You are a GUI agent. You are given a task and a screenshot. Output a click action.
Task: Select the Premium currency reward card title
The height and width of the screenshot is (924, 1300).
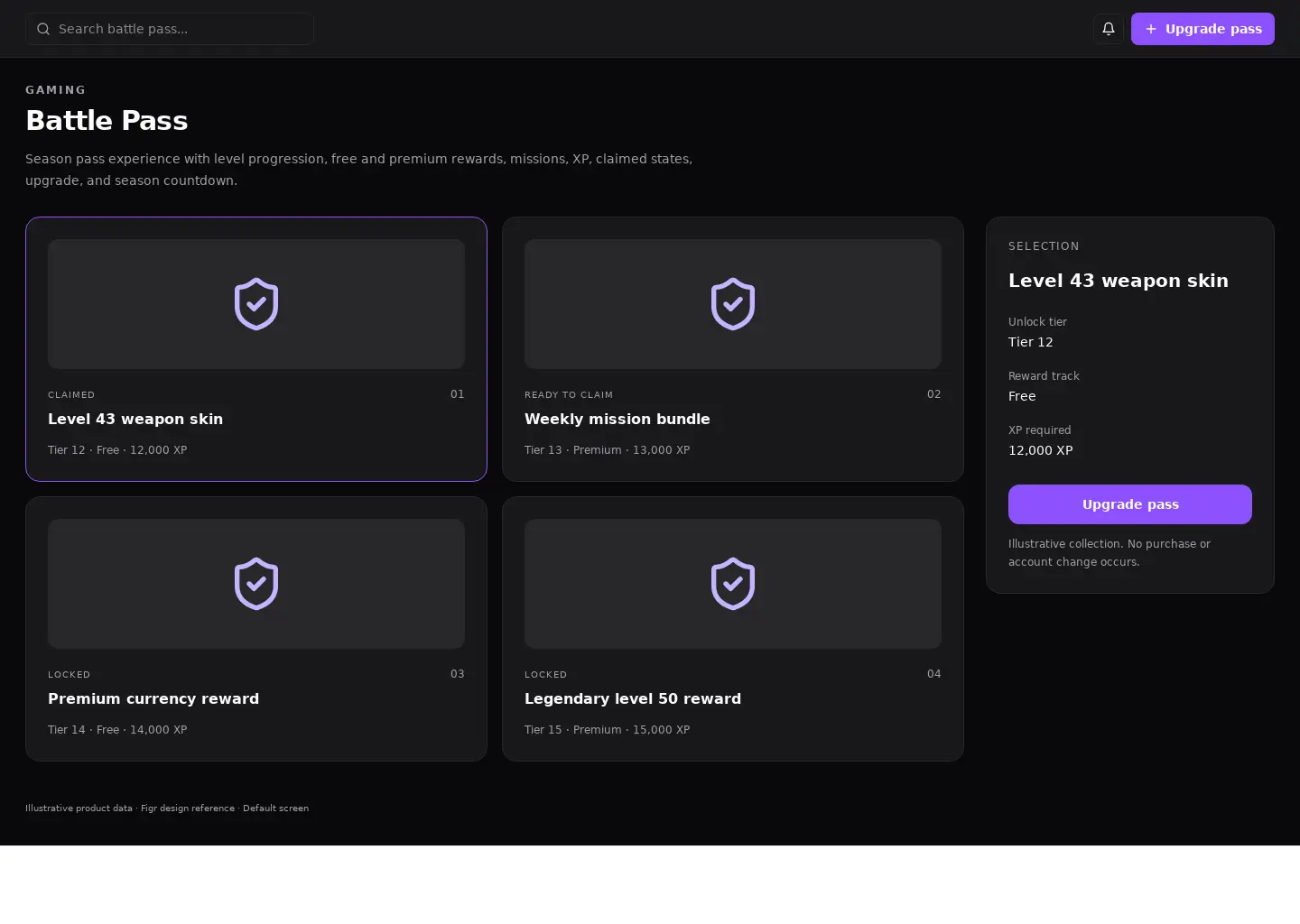[153, 698]
